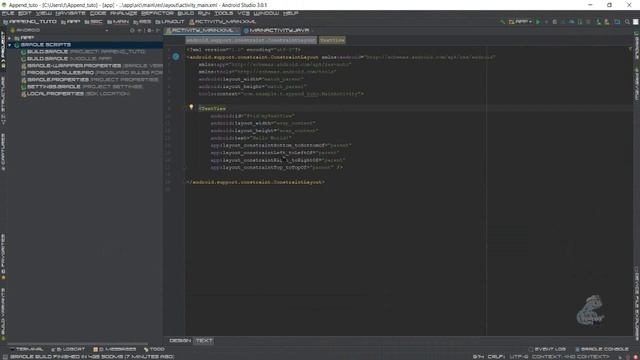The height and width of the screenshot is (360, 640).
Task: Click the ConstraintLayout breadcrumb above editor
Action: [251, 40]
